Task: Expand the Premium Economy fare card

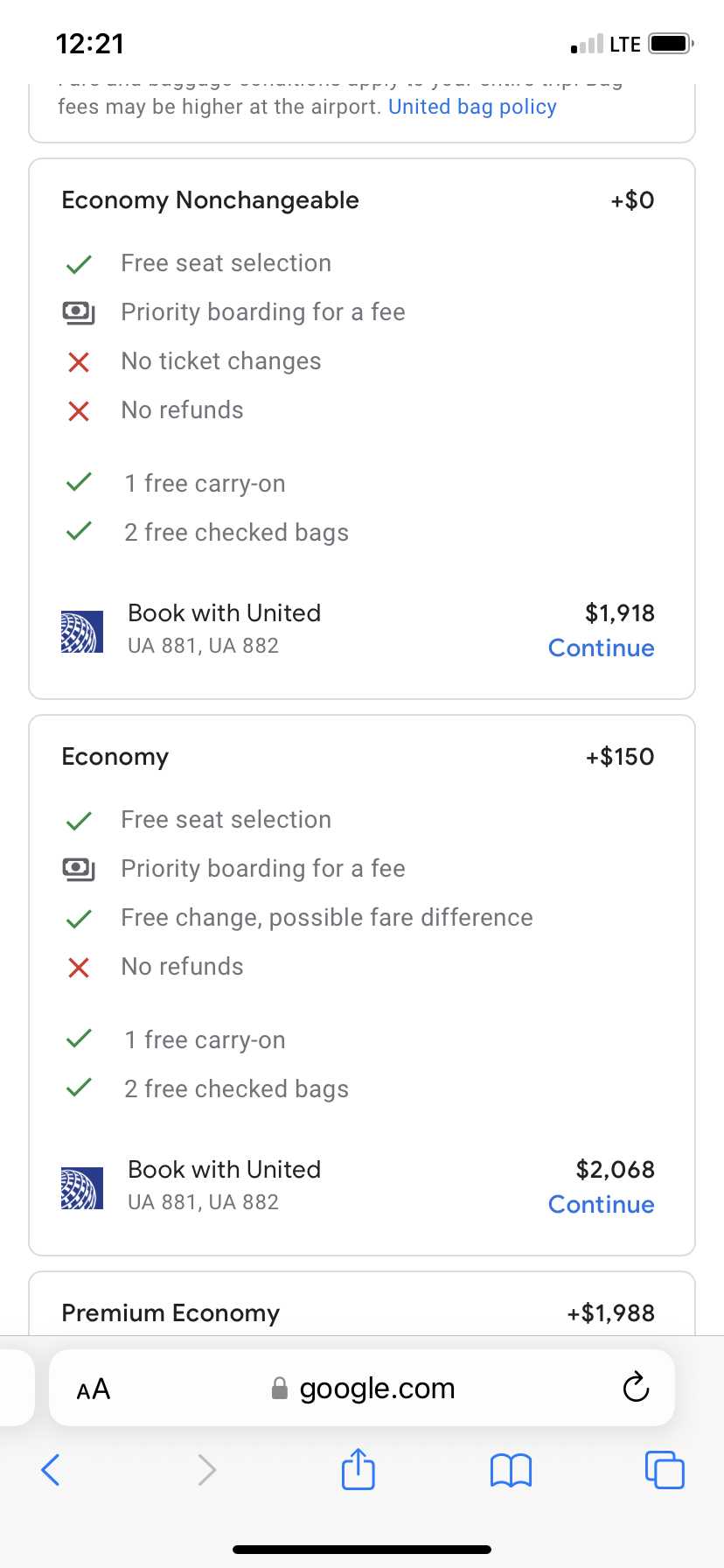Action: click(x=171, y=1313)
